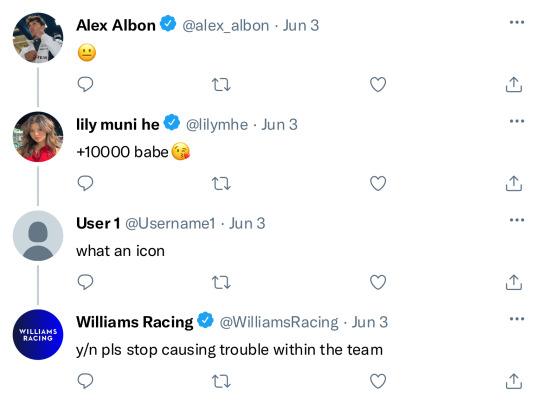Viewport: 540px width, 404px height.
Task: Retweet the Williams Racing tweet
Action: coord(221,381)
